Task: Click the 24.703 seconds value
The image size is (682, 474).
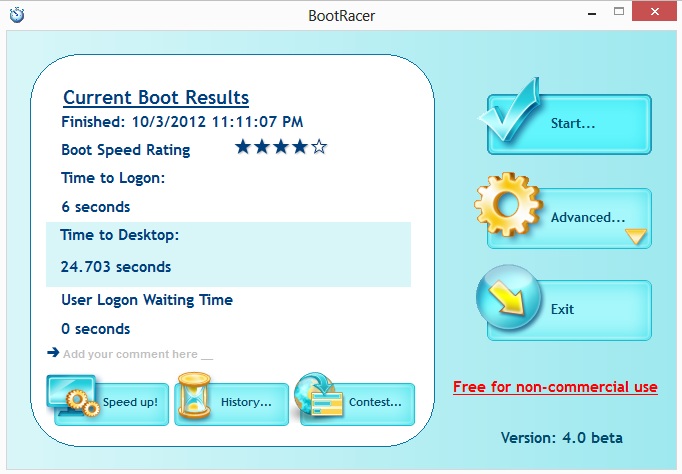Action: [x=116, y=267]
